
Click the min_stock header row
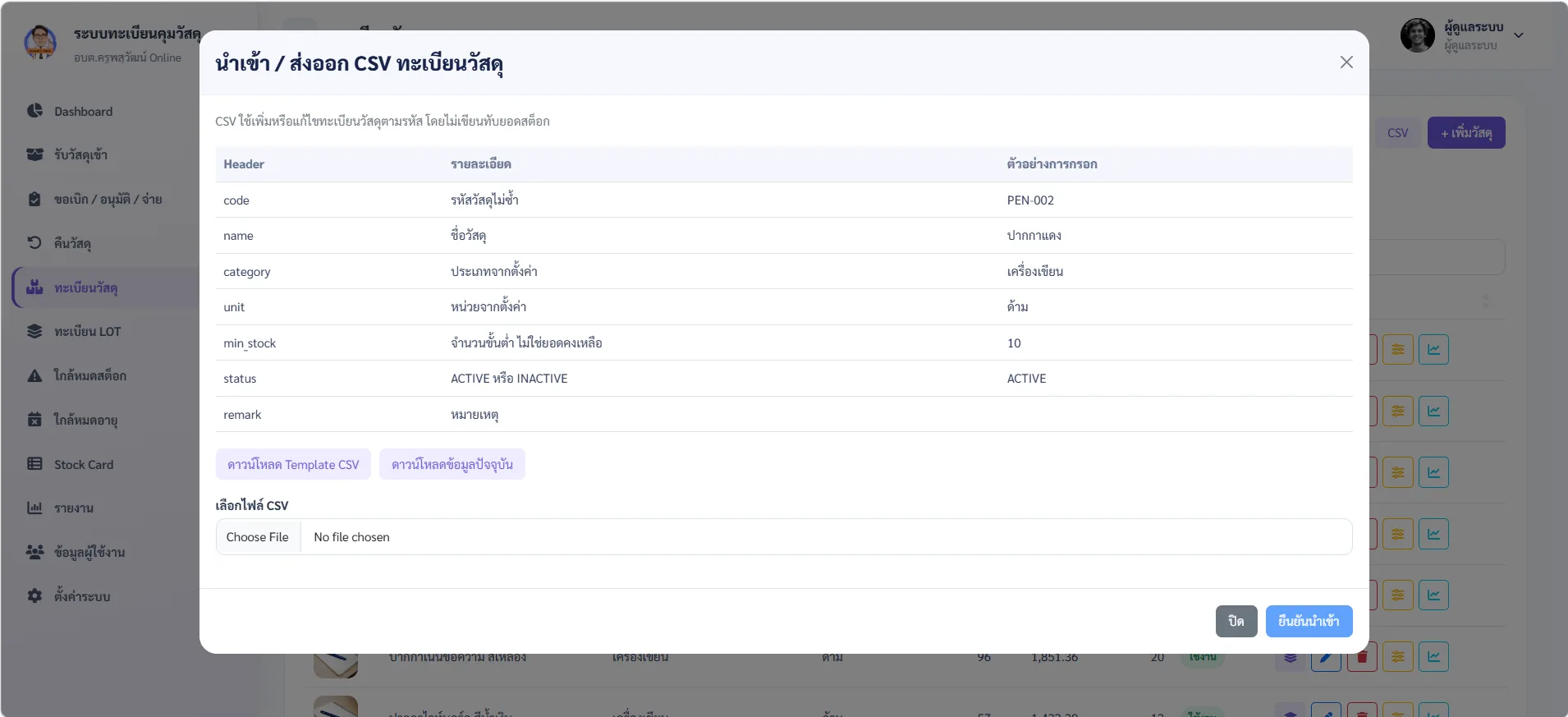pos(784,343)
